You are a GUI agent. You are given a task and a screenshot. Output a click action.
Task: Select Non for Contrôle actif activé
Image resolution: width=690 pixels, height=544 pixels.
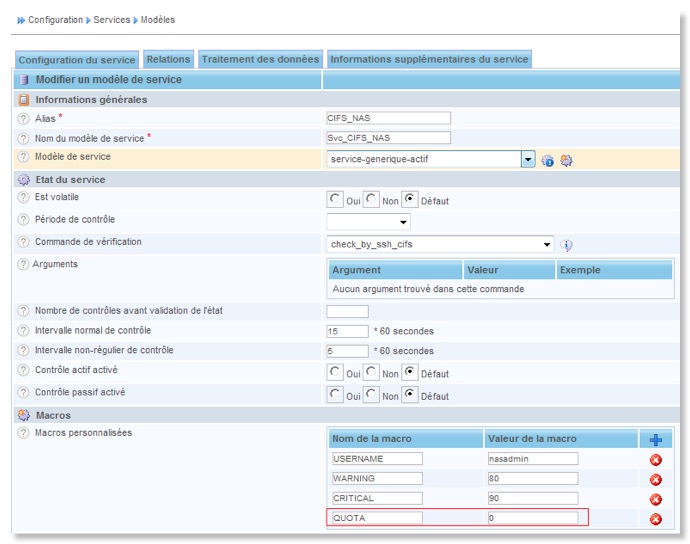[372, 372]
